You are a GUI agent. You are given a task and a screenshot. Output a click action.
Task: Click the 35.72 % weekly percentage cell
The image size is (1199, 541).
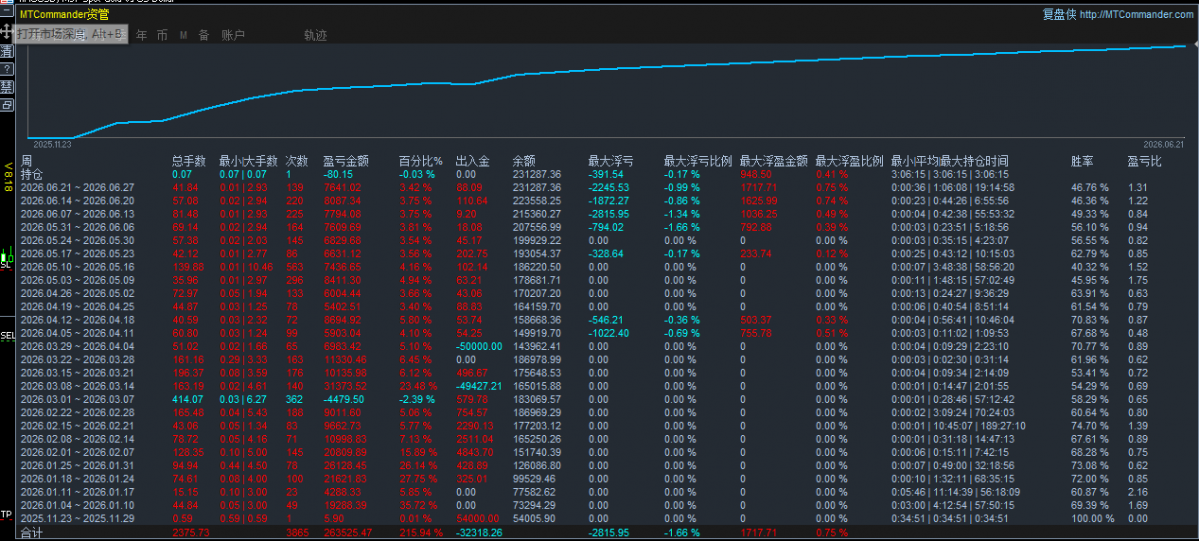(x=419, y=505)
